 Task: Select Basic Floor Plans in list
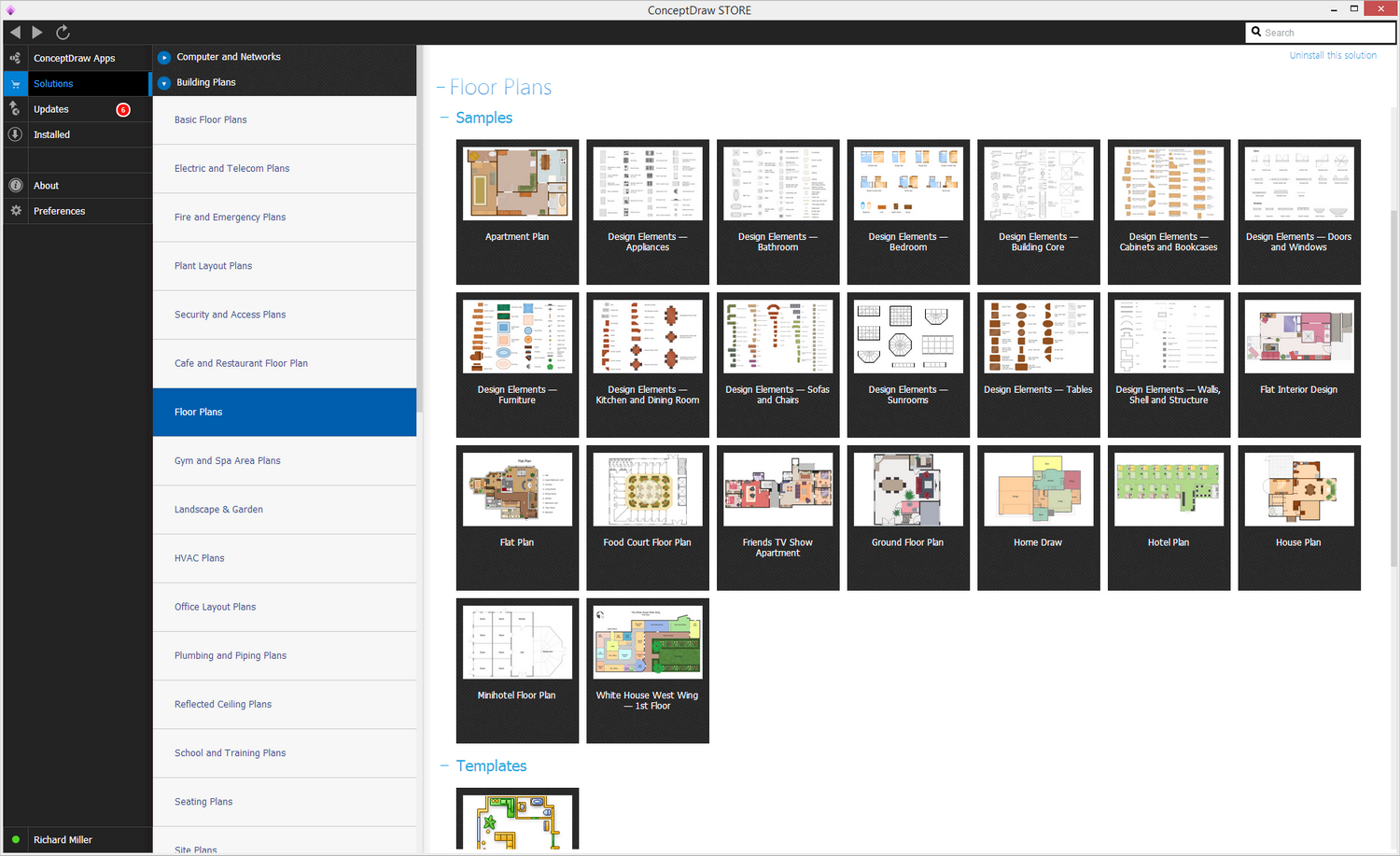(285, 120)
